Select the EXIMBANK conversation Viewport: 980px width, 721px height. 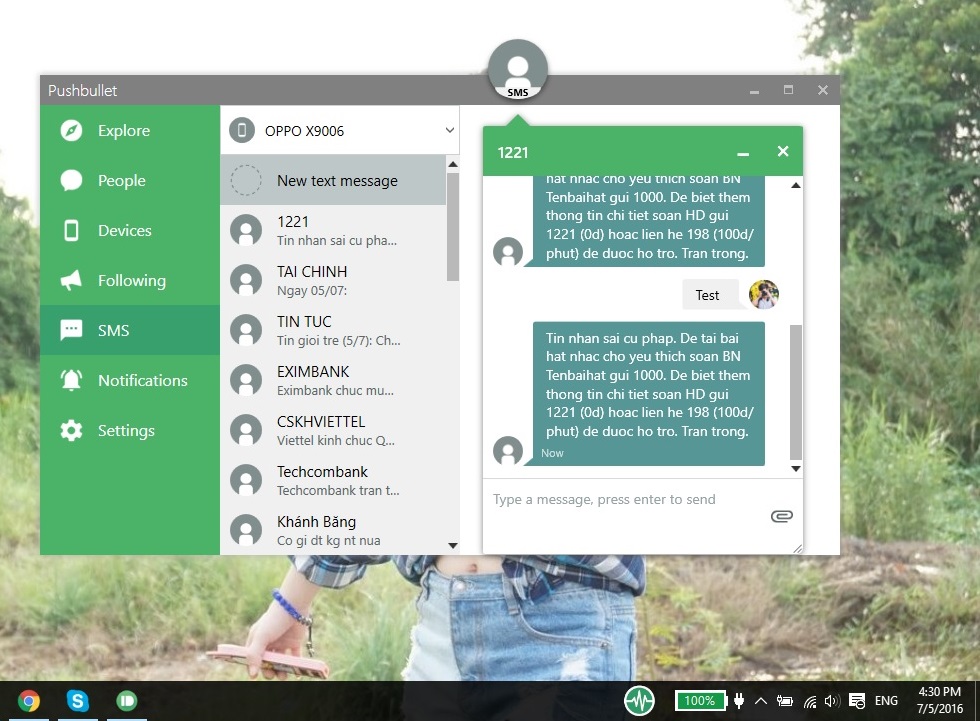320,380
